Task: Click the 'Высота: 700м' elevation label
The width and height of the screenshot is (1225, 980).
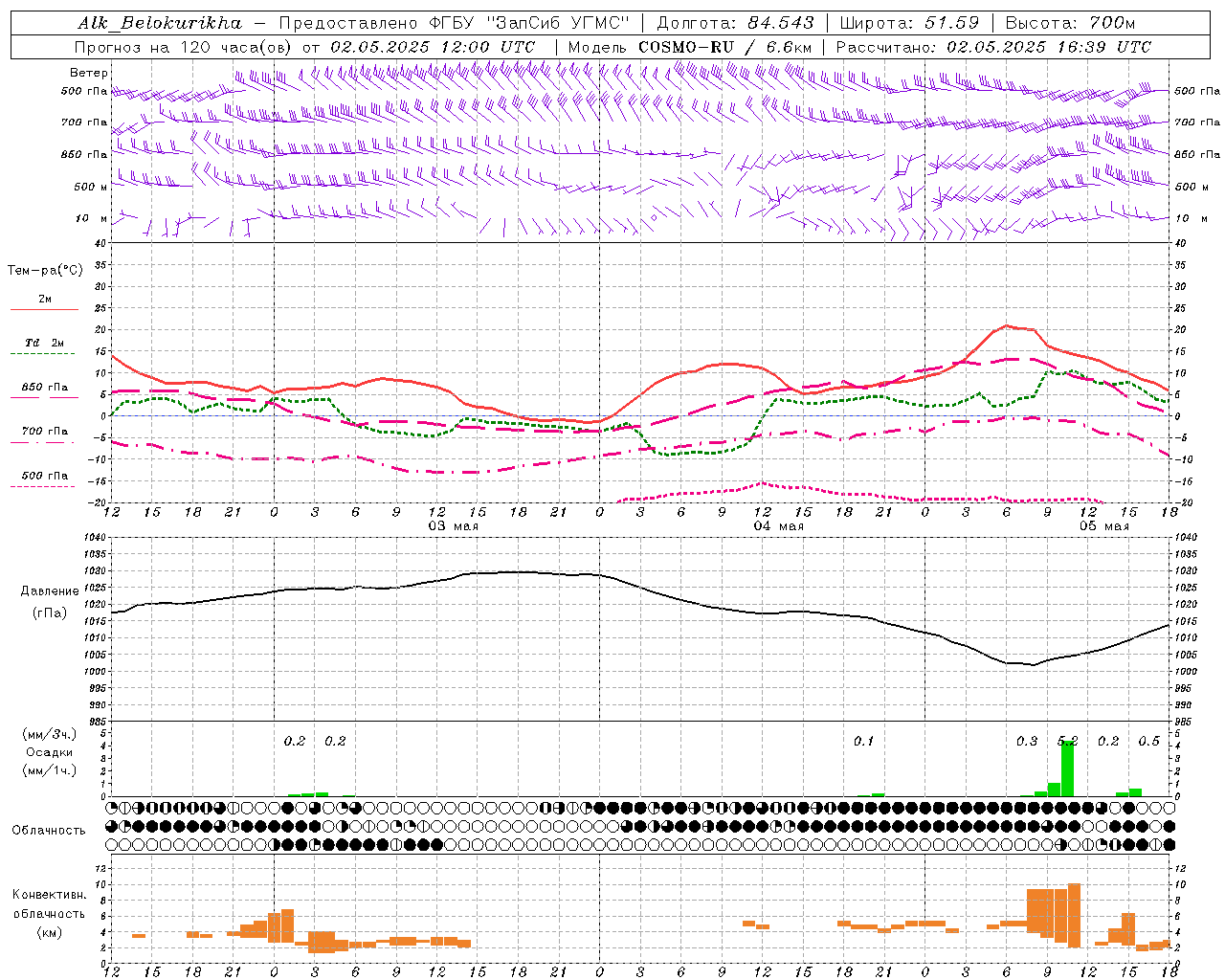Action: (x=1070, y=23)
